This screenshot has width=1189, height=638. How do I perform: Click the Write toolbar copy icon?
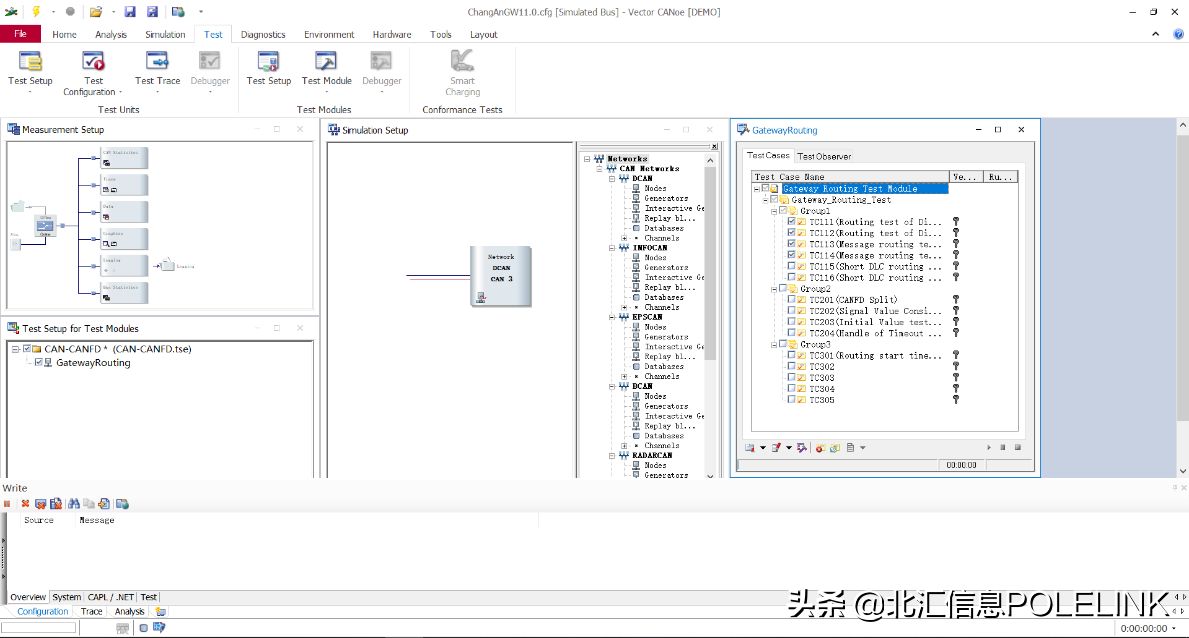89,504
